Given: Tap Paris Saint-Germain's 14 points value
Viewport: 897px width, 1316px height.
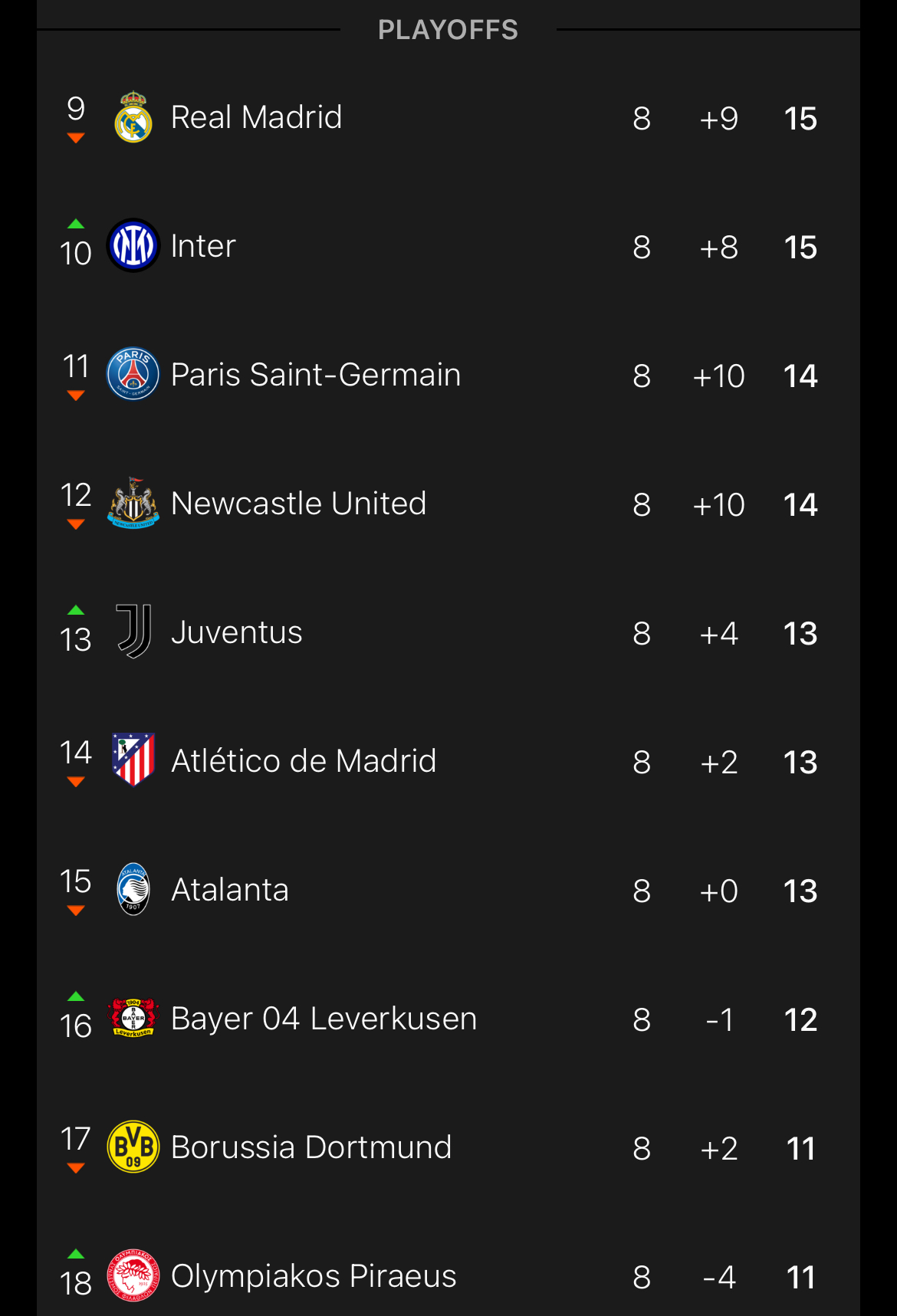Looking at the screenshot, I should [x=800, y=376].
